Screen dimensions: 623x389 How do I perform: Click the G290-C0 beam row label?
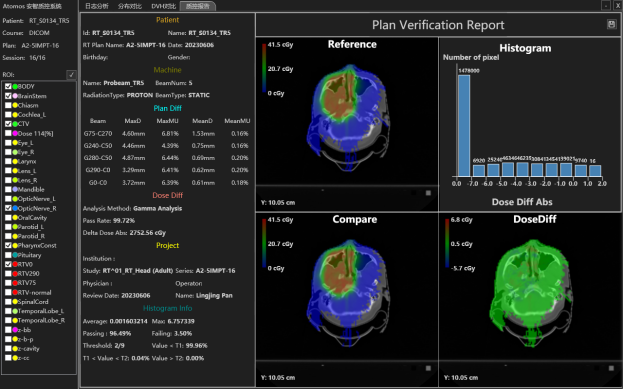pyautogui.click(x=98, y=170)
